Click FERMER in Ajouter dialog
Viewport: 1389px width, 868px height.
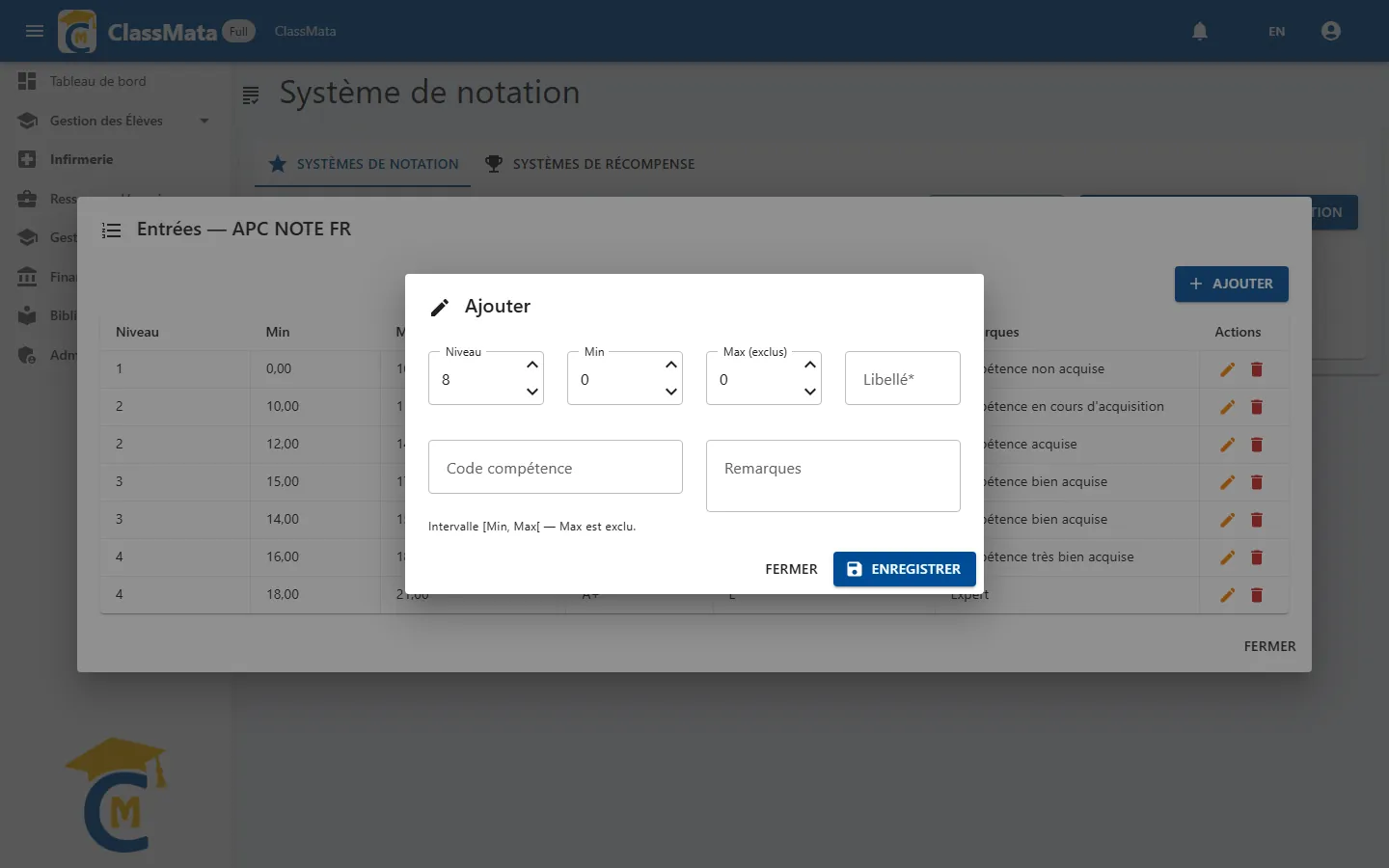pyautogui.click(x=791, y=569)
